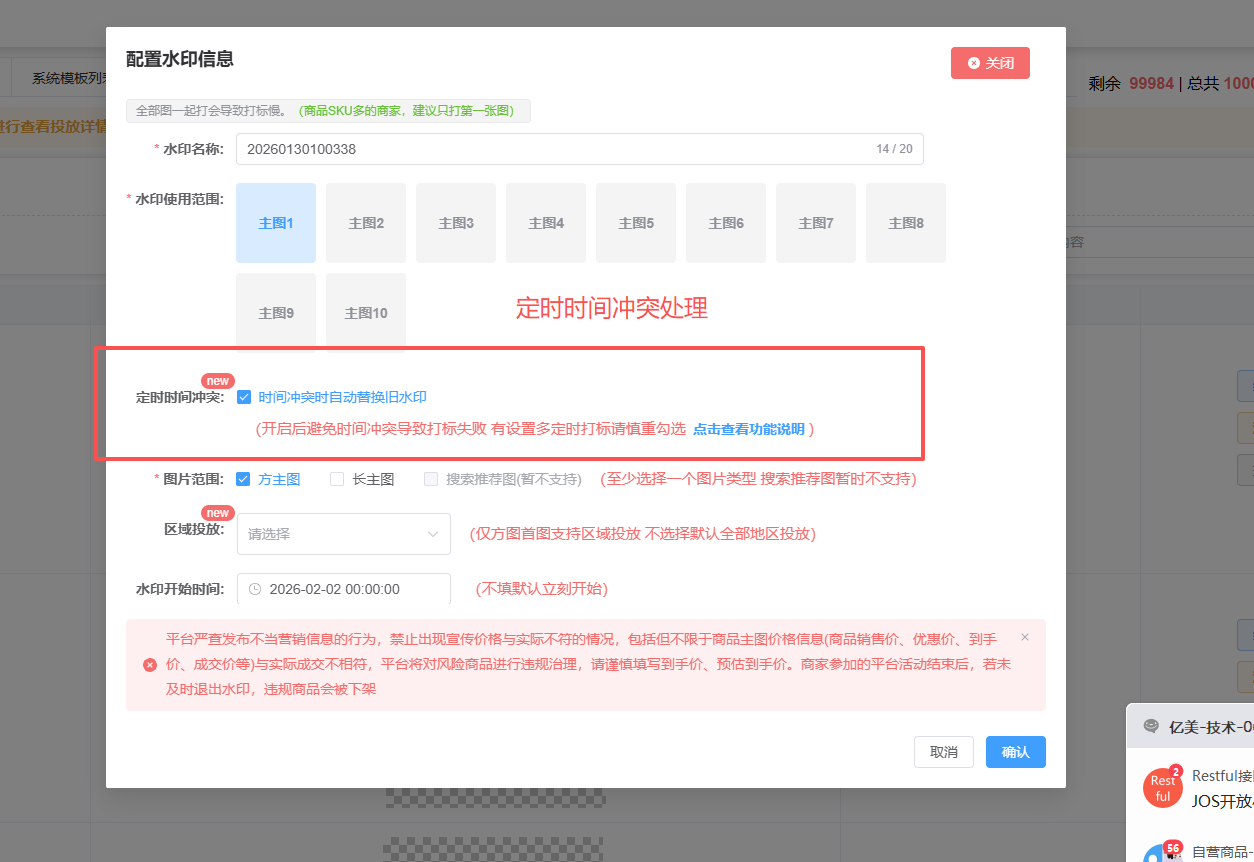Toggle 时间冲突时自动替换旧水印 checkbox

pos(243,397)
